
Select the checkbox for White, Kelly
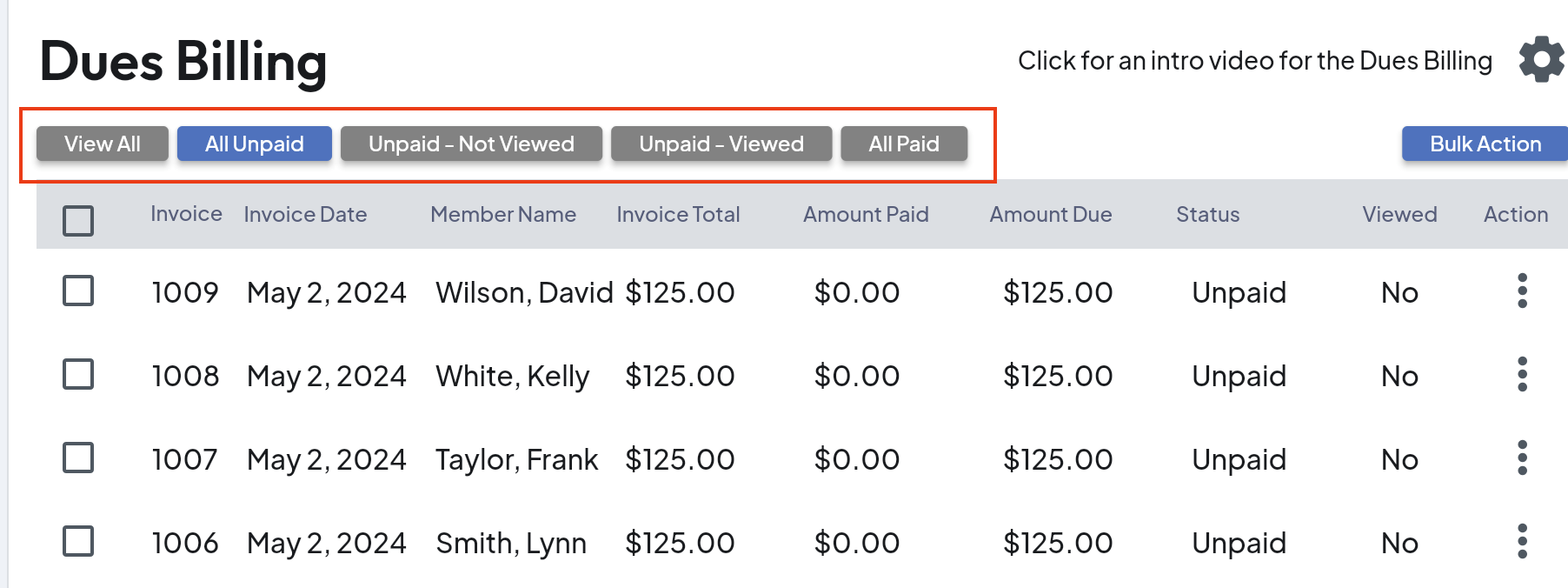coord(78,375)
